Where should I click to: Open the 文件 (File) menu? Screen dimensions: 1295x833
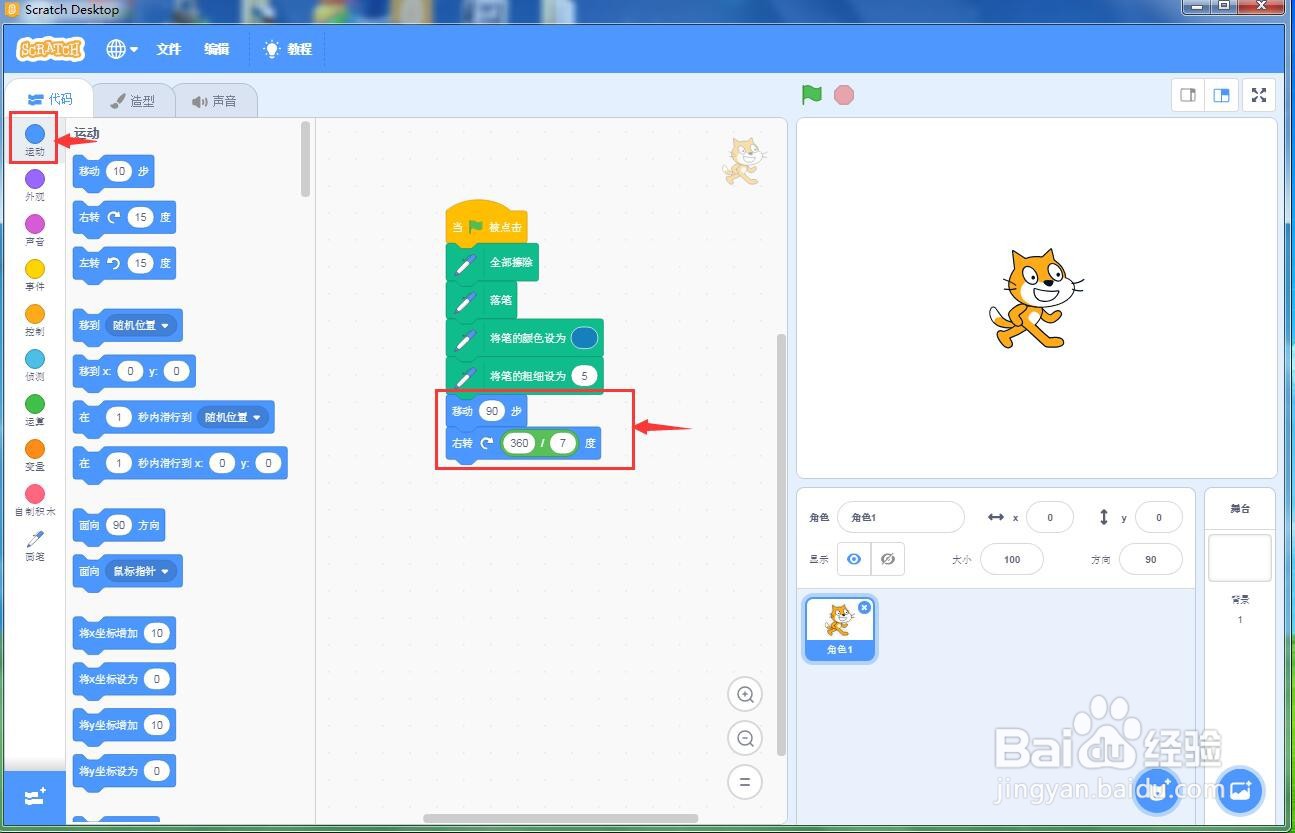(168, 48)
